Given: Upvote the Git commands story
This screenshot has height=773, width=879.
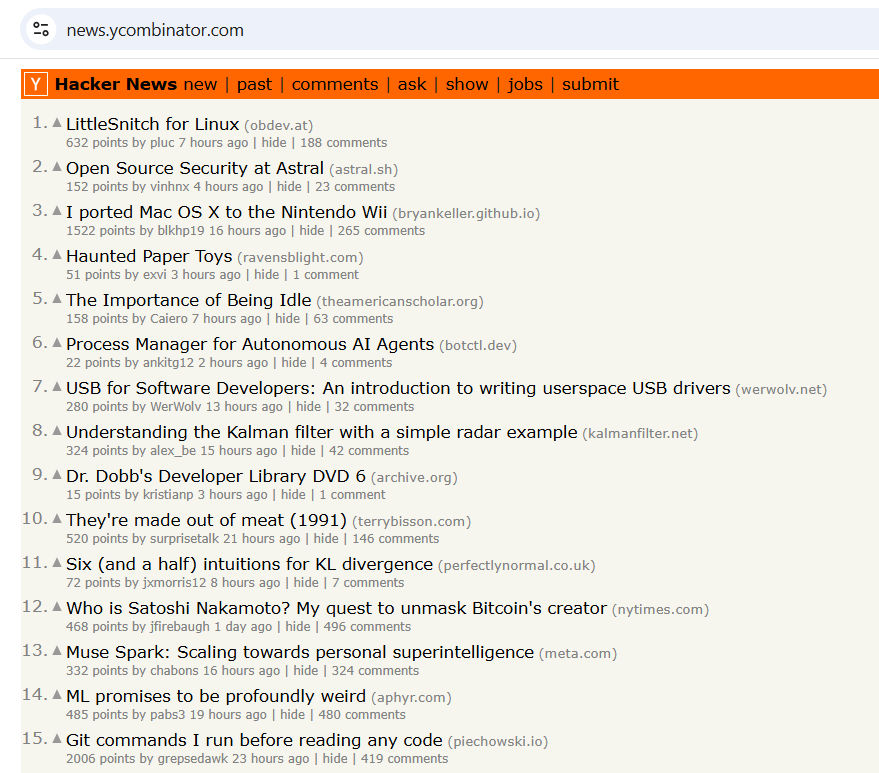Looking at the screenshot, I should (x=57, y=739).
